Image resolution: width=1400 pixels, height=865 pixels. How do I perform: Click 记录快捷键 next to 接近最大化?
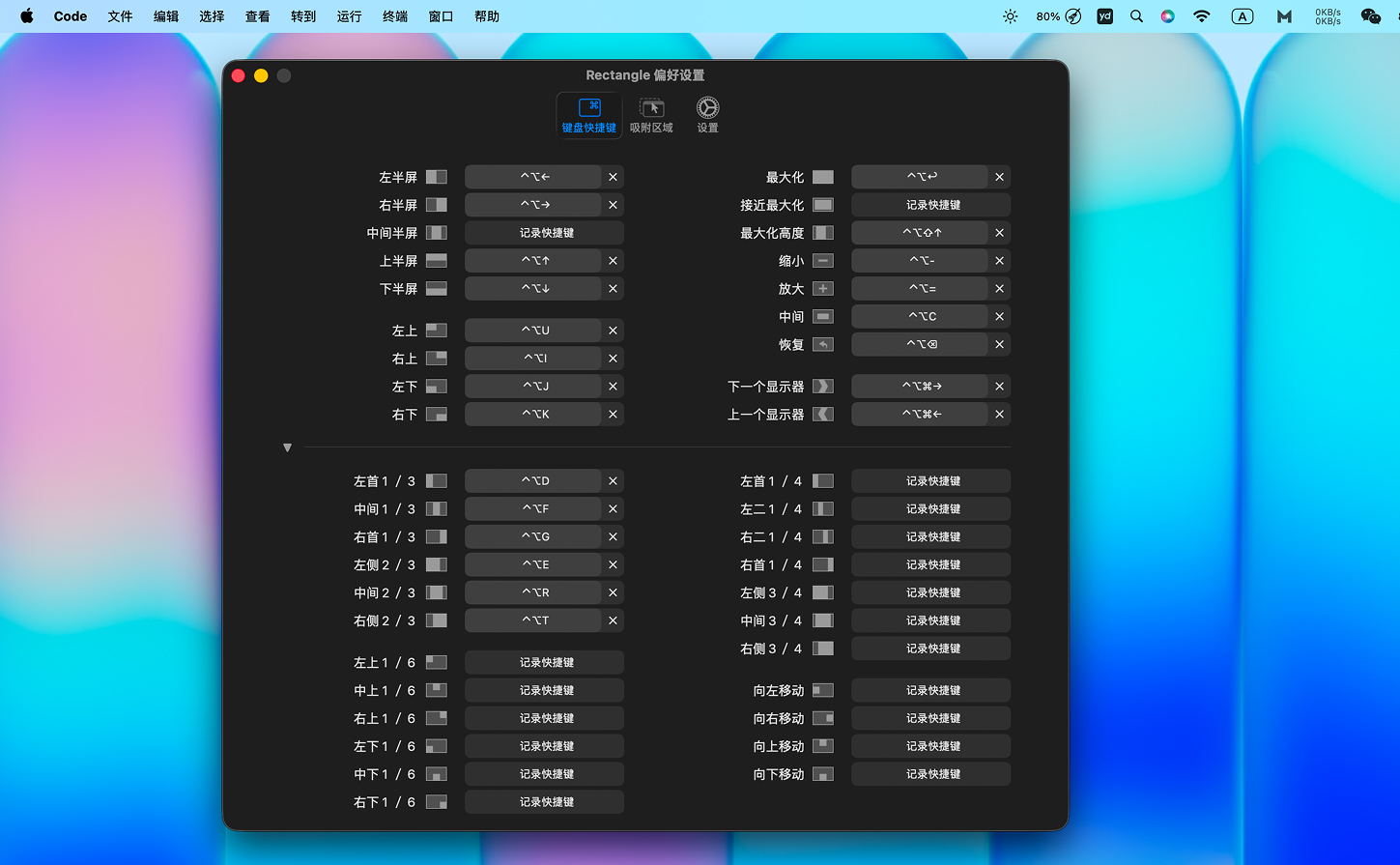[x=929, y=204]
